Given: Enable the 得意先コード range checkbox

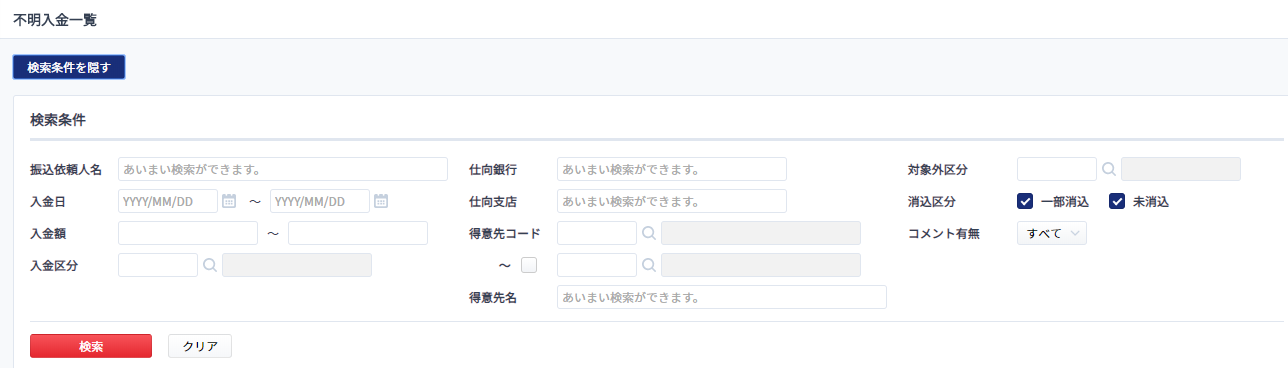Looking at the screenshot, I should point(529,265).
